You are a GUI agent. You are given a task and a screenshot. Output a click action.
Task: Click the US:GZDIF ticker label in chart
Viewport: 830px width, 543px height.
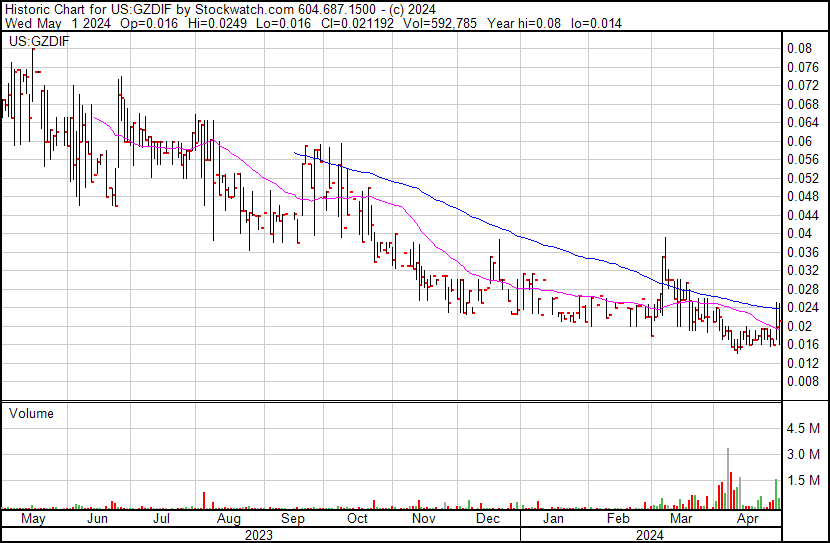click(36, 42)
